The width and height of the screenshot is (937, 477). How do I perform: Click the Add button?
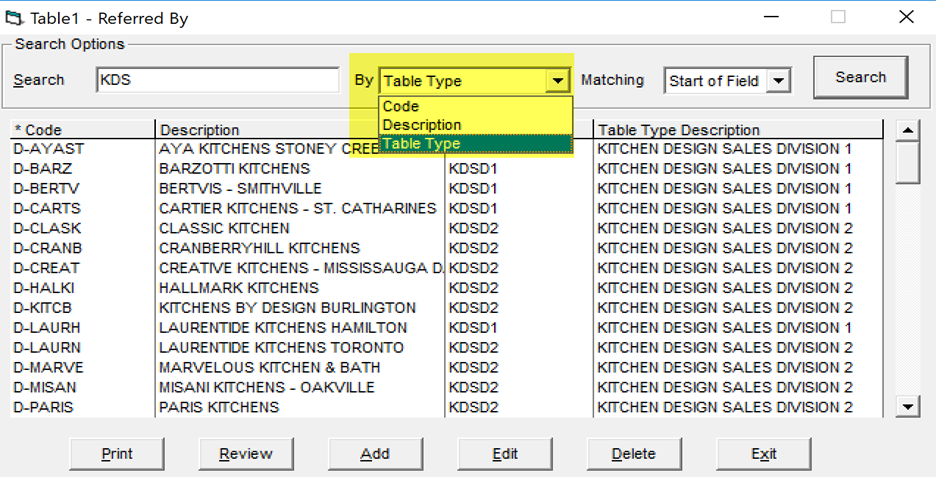pyautogui.click(x=375, y=454)
